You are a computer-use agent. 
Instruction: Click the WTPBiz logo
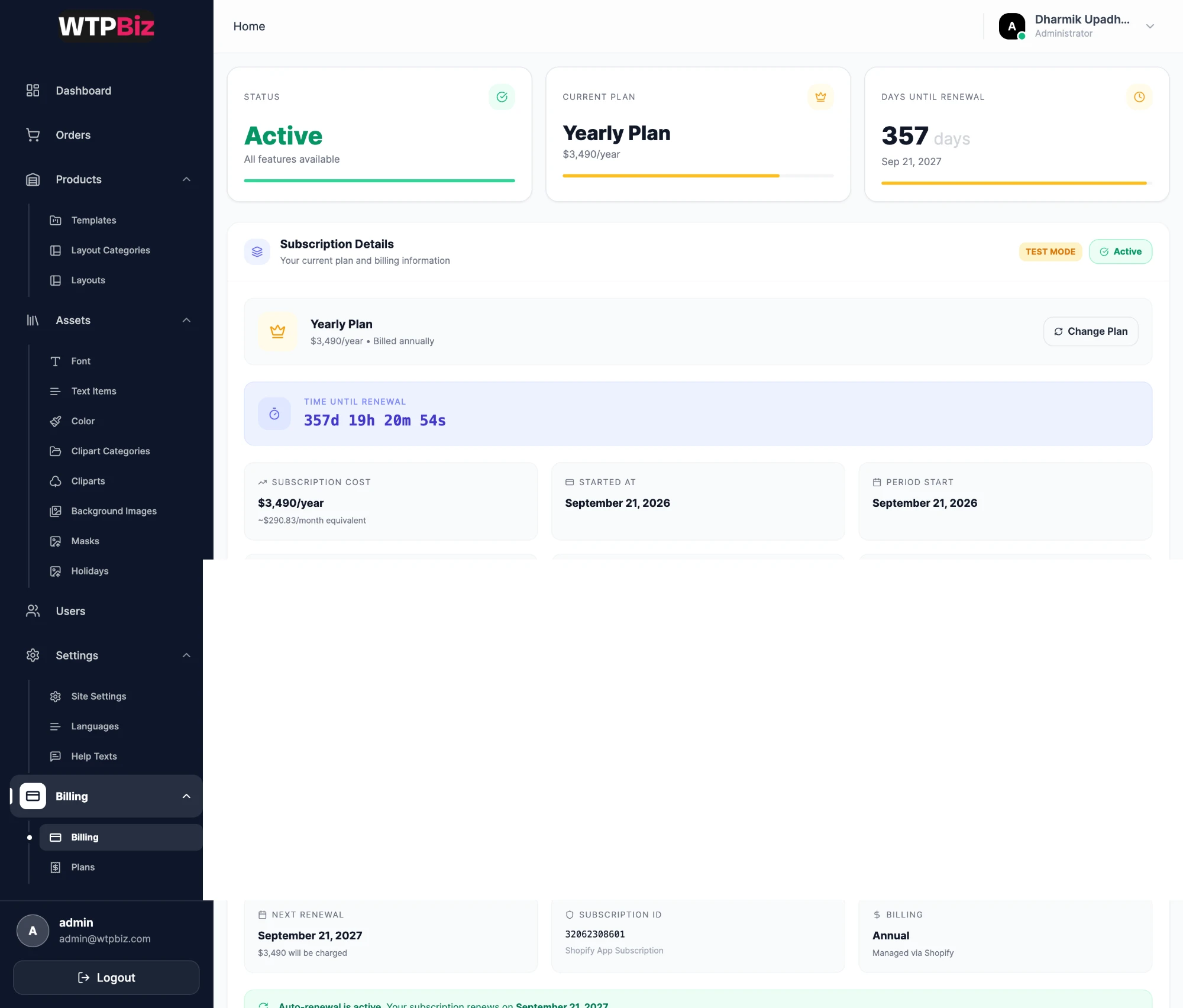coord(106,26)
